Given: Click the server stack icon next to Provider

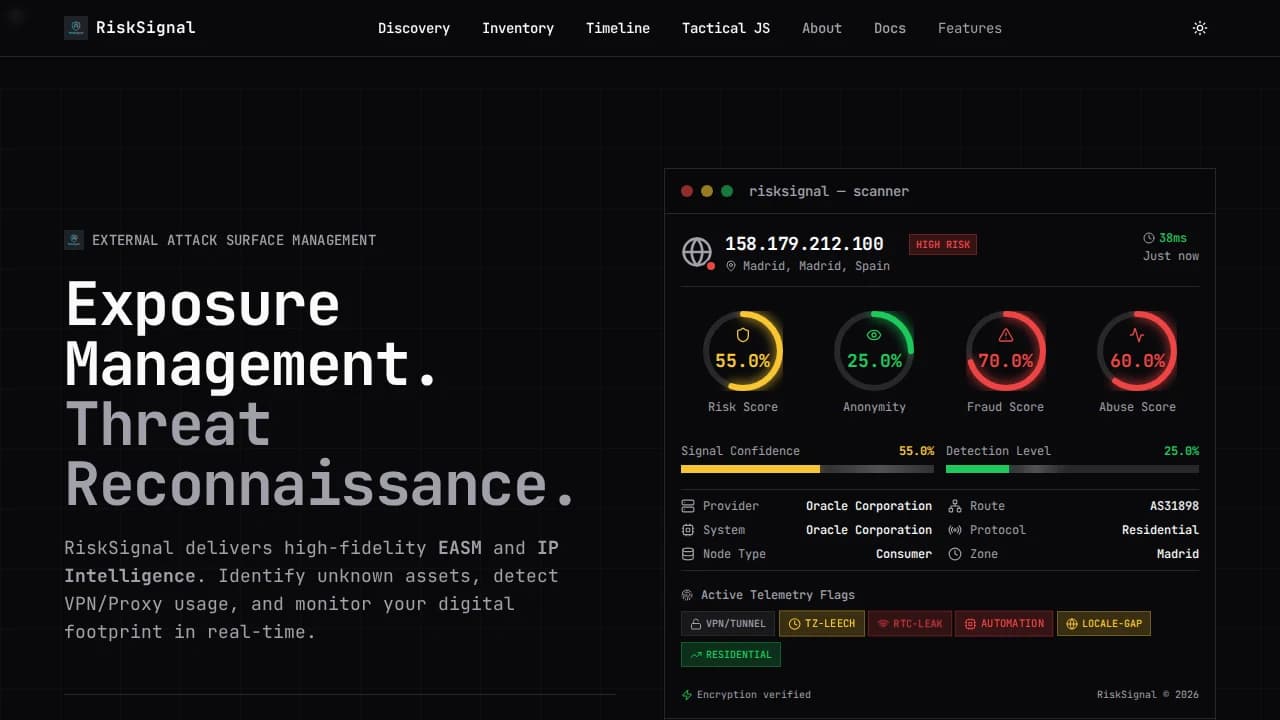Looking at the screenshot, I should click(688, 506).
